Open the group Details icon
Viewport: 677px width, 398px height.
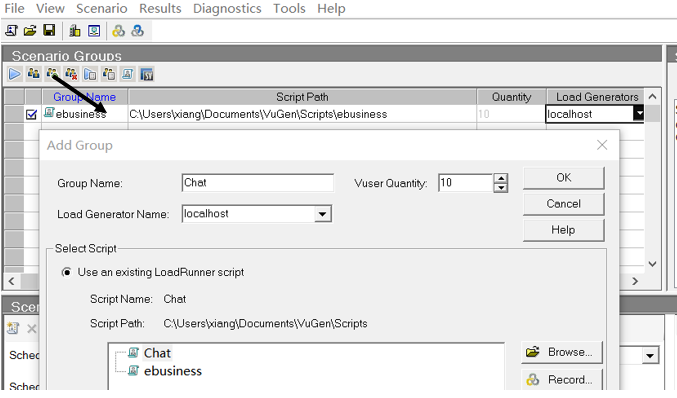[108, 74]
